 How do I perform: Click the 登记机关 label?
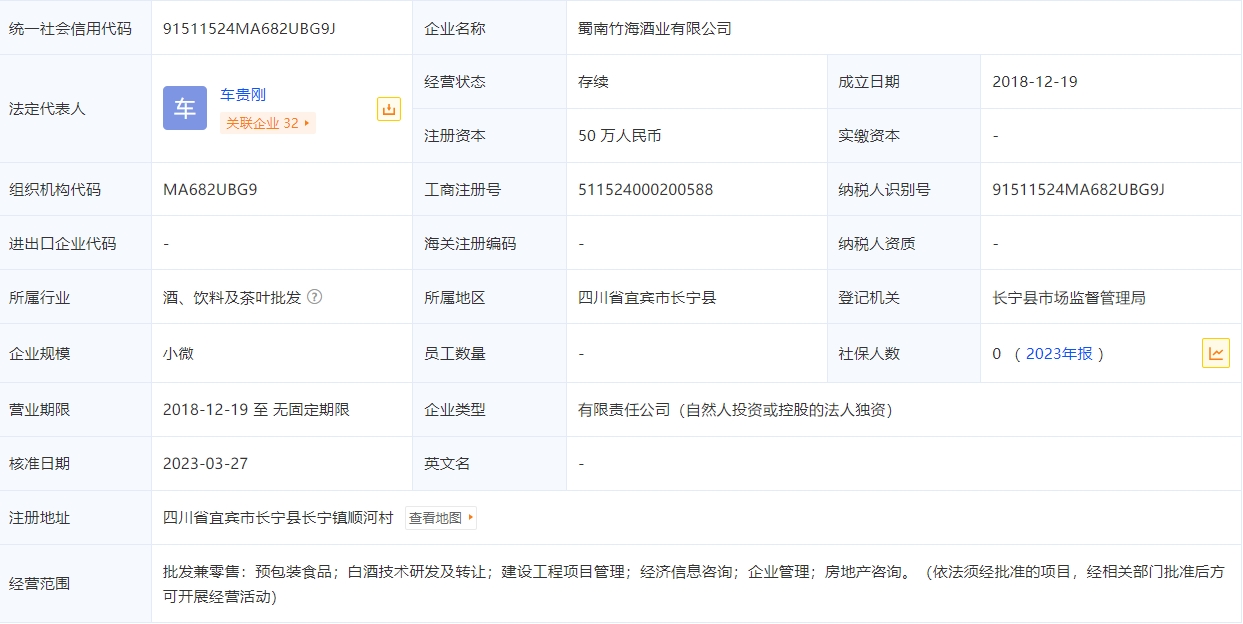869,297
